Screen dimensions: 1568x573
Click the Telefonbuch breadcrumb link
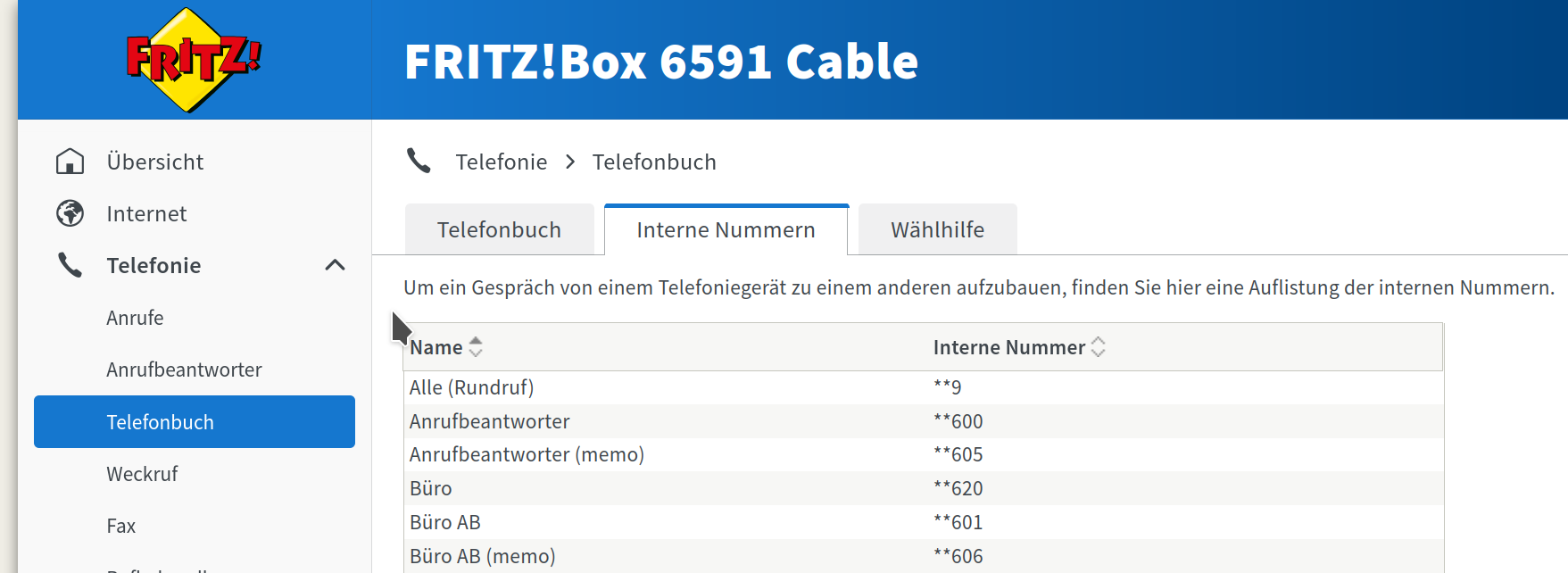coord(654,162)
